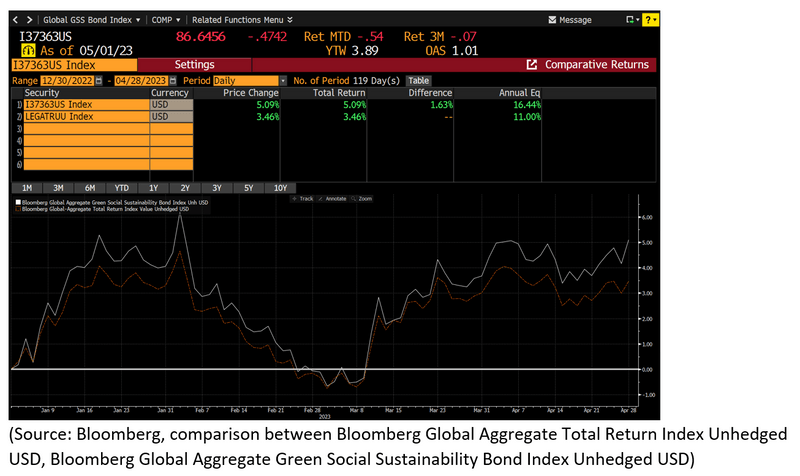Viewport: 800px width, 476px height.
Task: Open the window export options icon
Action: [632, 20]
